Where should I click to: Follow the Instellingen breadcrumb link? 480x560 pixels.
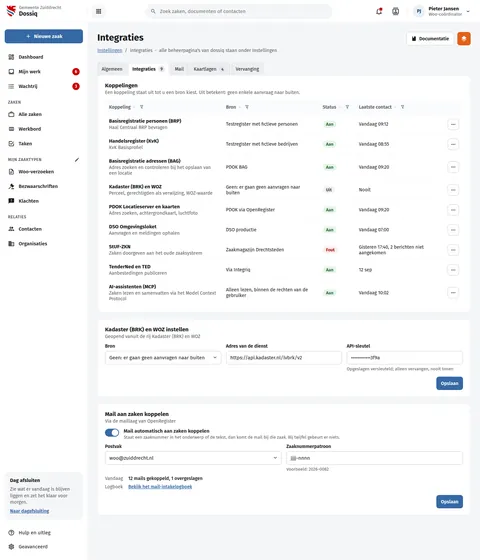tap(110, 50)
